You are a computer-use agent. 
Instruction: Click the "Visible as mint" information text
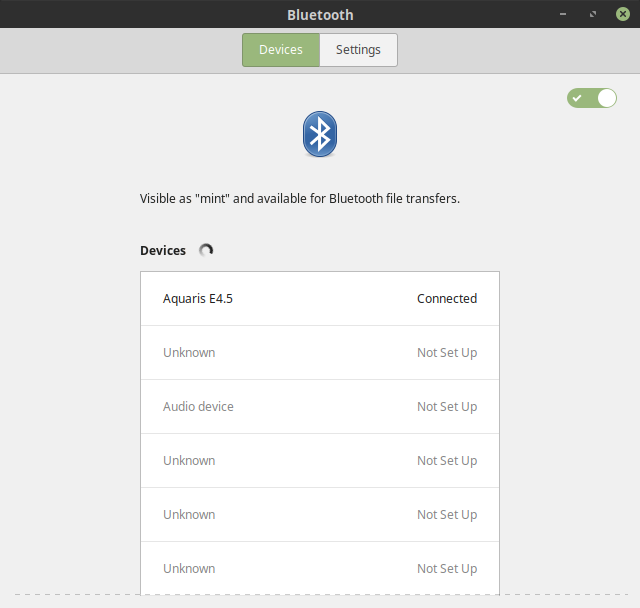(300, 199)
